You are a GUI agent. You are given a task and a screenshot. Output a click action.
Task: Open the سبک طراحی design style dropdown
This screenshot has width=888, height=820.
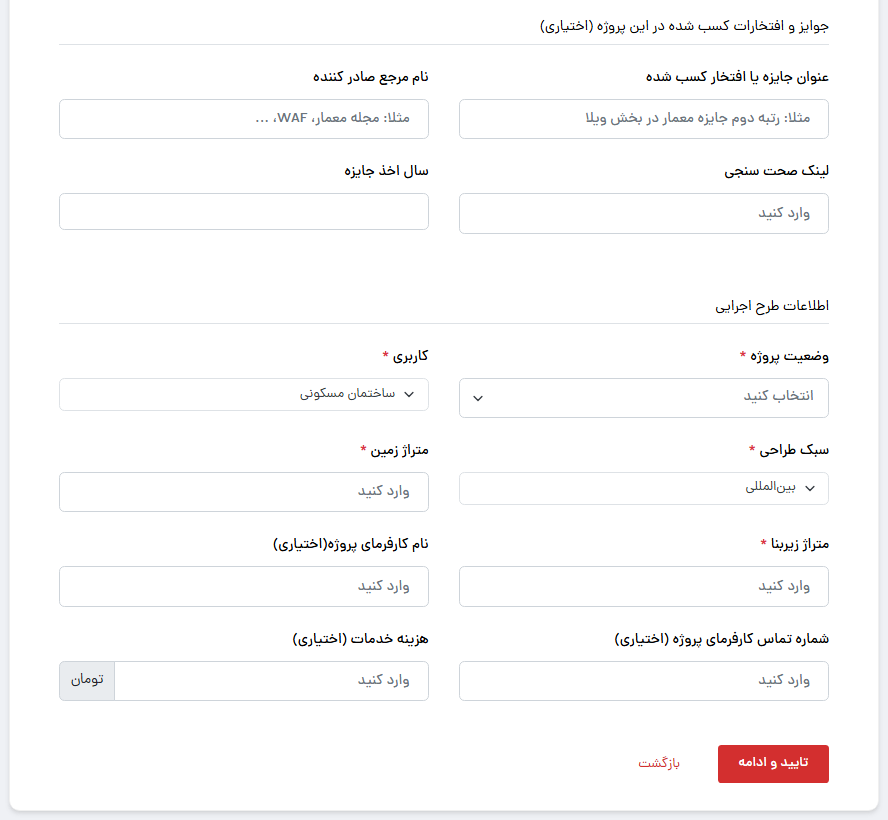[643, 488]
